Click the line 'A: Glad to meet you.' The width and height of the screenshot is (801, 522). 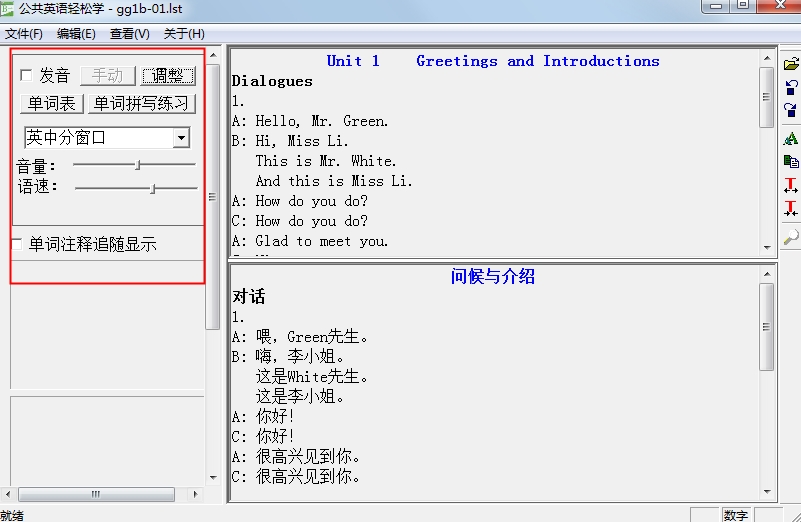[x=310, y=241]
